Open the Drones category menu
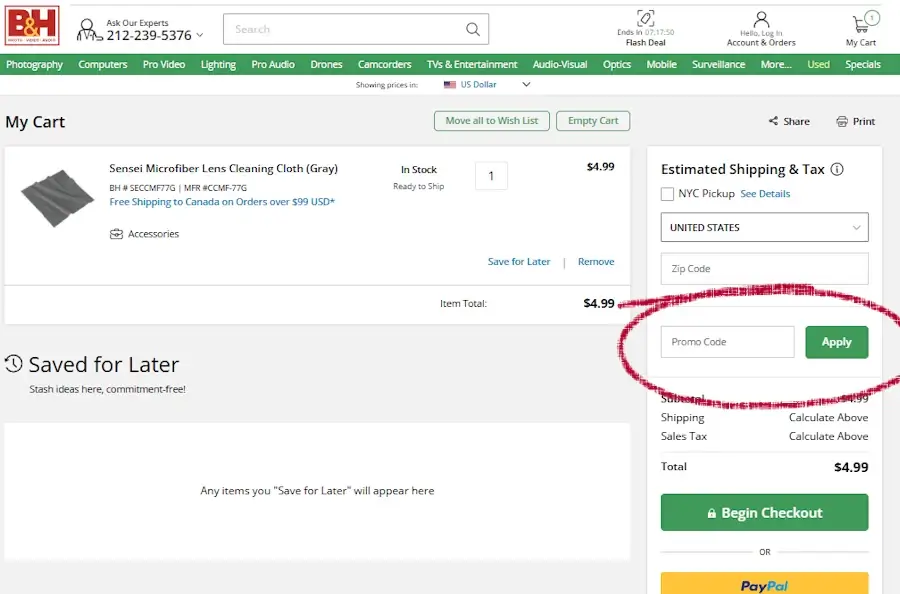Image resolution: width=900 pixels, height=594 pixels. tap(326, 64)
